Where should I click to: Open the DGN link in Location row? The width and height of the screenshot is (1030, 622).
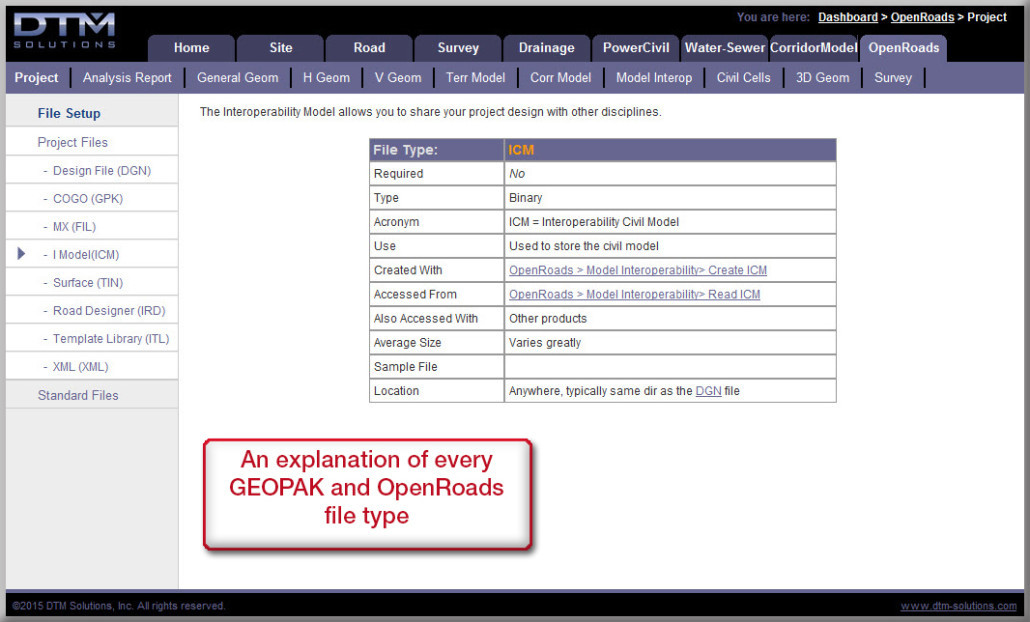pos(708,391)
